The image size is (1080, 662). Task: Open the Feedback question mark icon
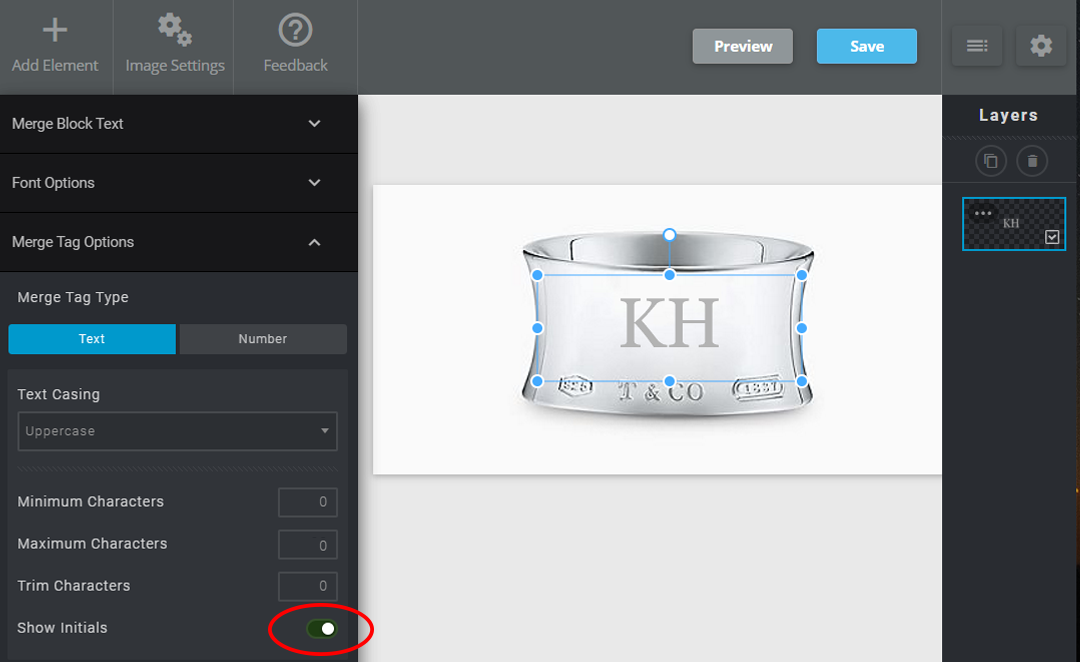tap(295, 30)
